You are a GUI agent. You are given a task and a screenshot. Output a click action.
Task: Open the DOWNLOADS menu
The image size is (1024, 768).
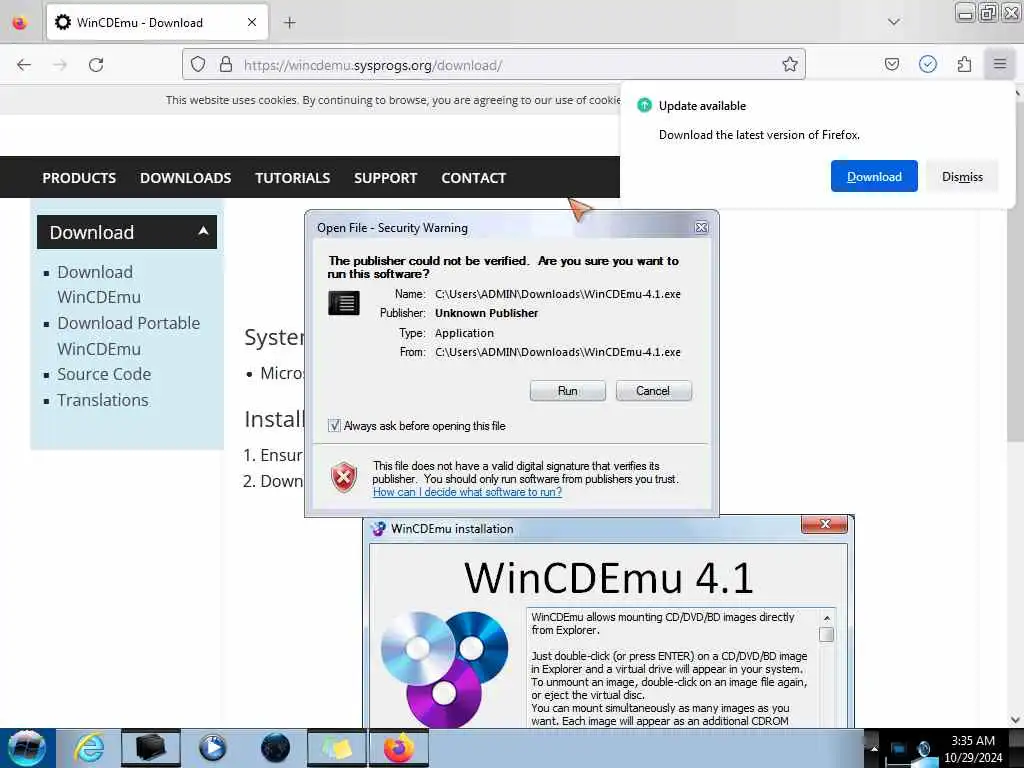point(185,178)
